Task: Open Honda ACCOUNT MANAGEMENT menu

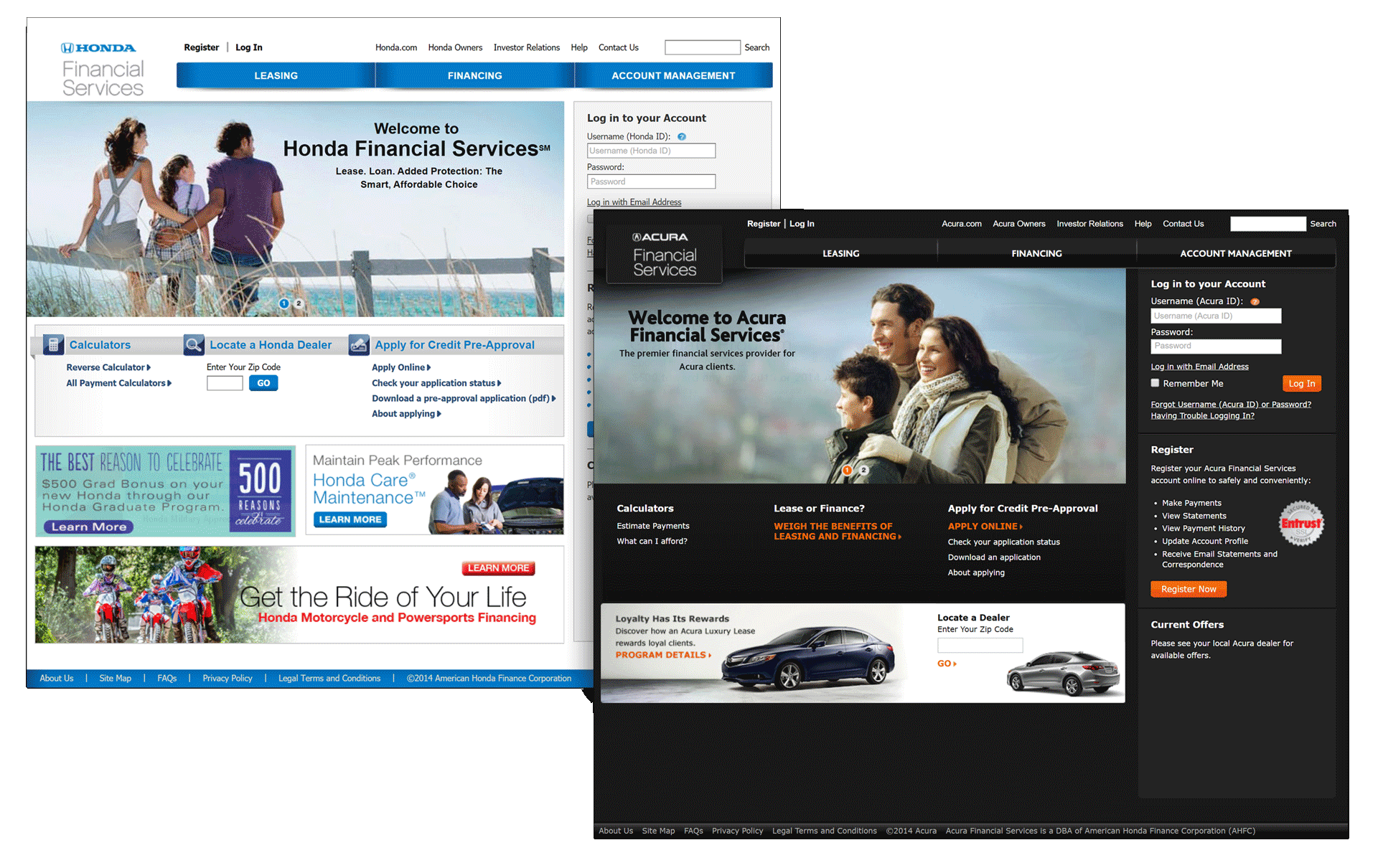Action: tap(672, 75)
